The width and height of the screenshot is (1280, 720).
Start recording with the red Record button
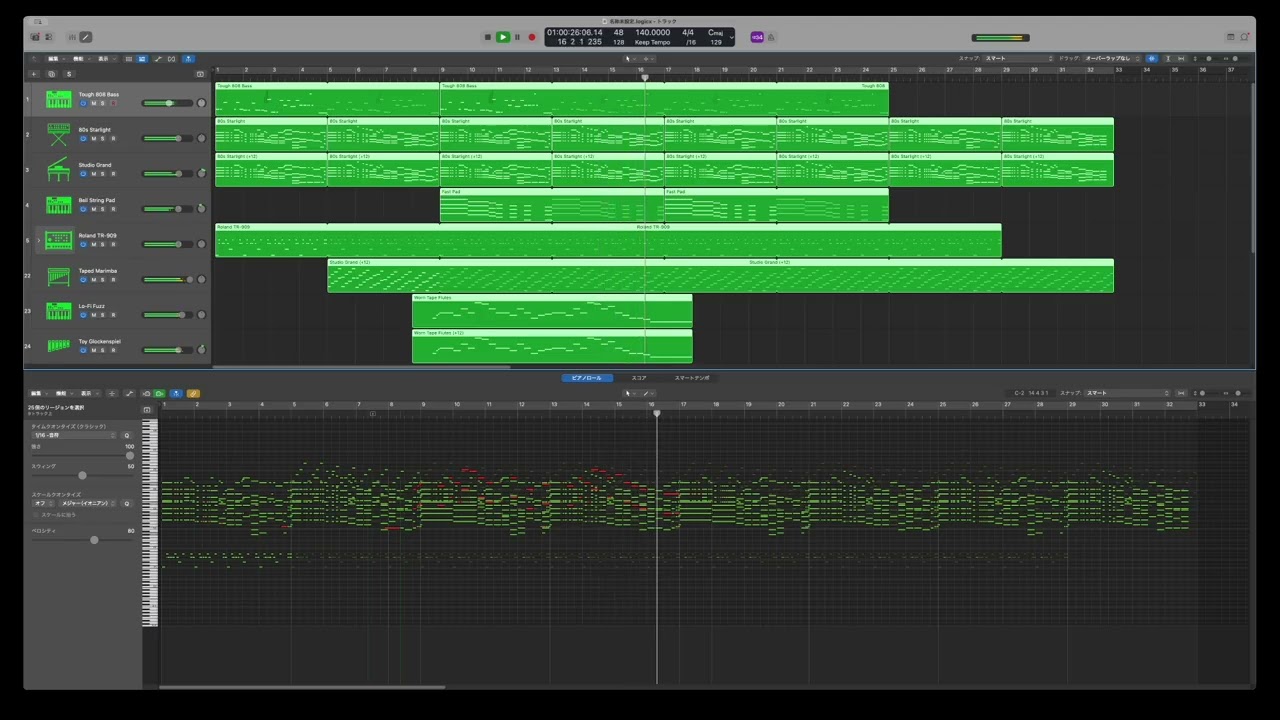[532, 37]
